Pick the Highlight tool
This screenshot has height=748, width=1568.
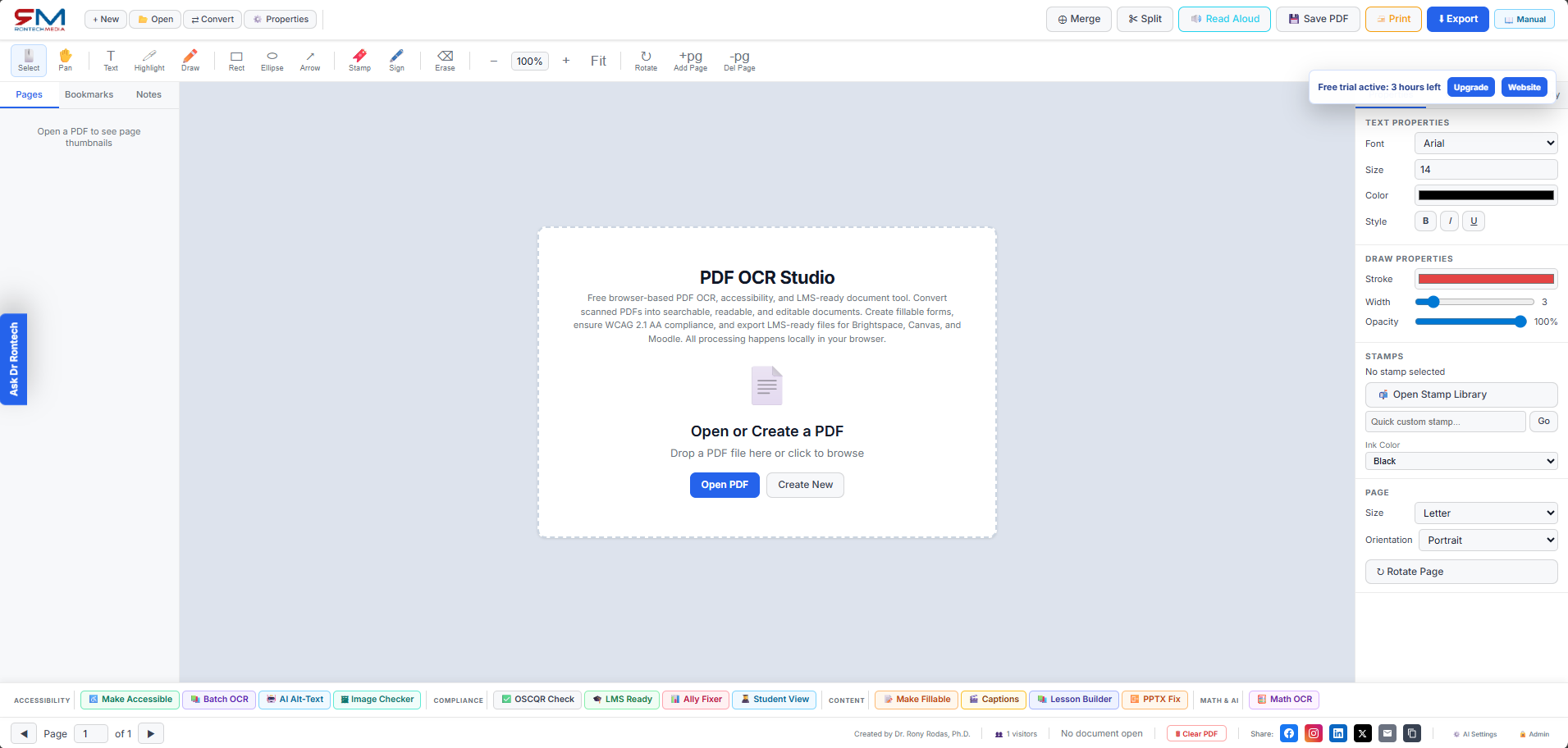149,61
